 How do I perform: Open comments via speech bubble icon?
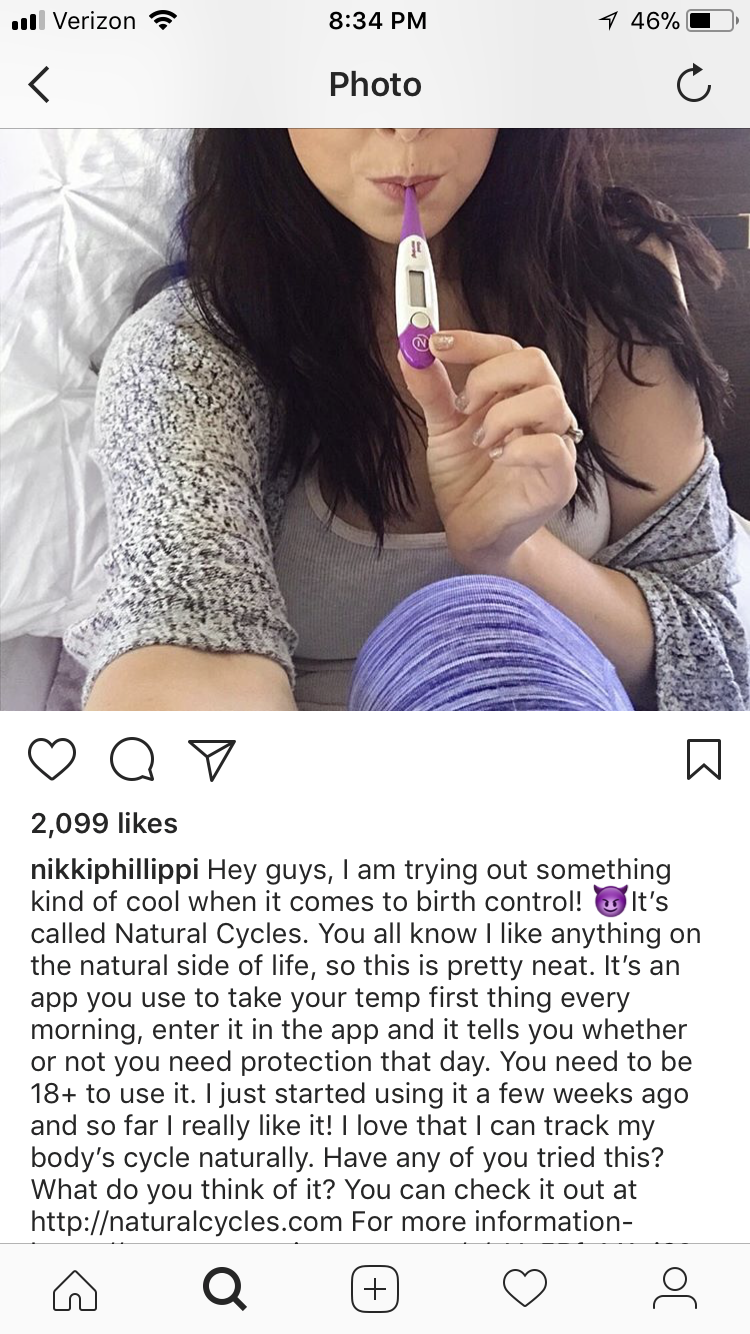[x=132, y=760]
